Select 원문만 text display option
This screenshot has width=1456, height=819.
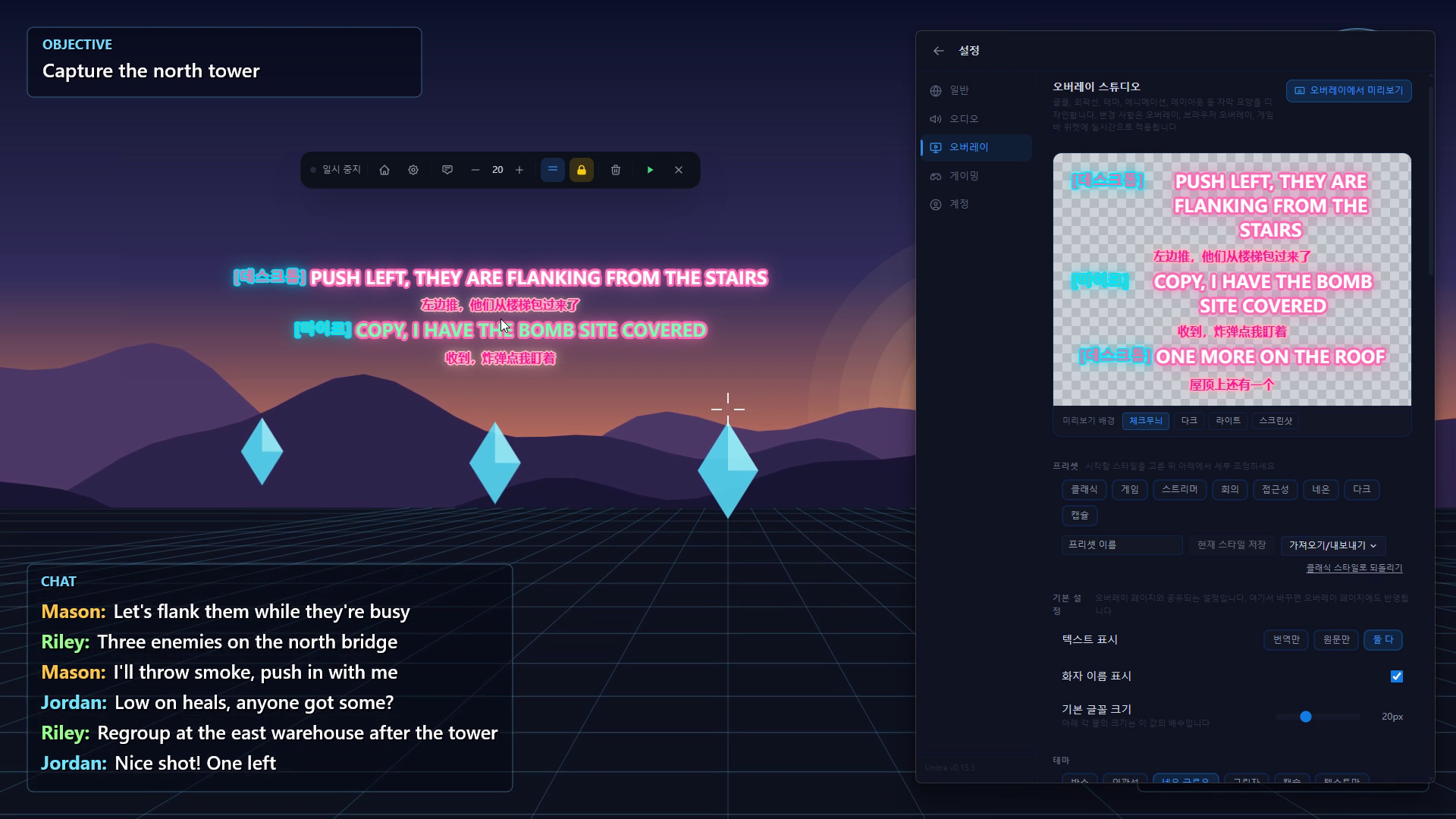tap(1336, 640)
